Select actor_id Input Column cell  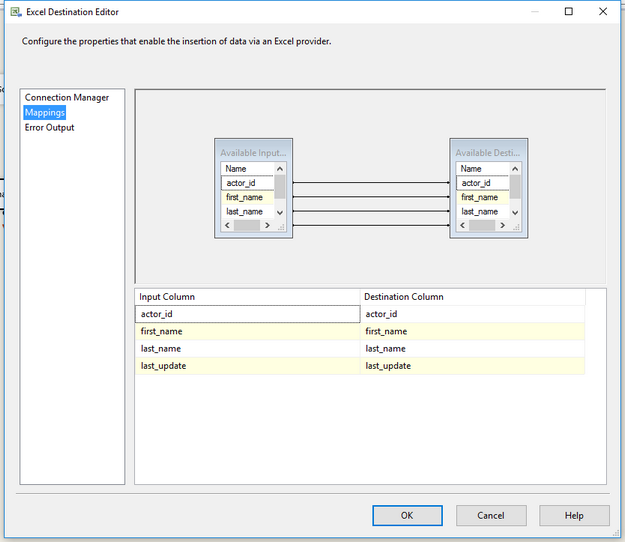[x=248, y=314]
